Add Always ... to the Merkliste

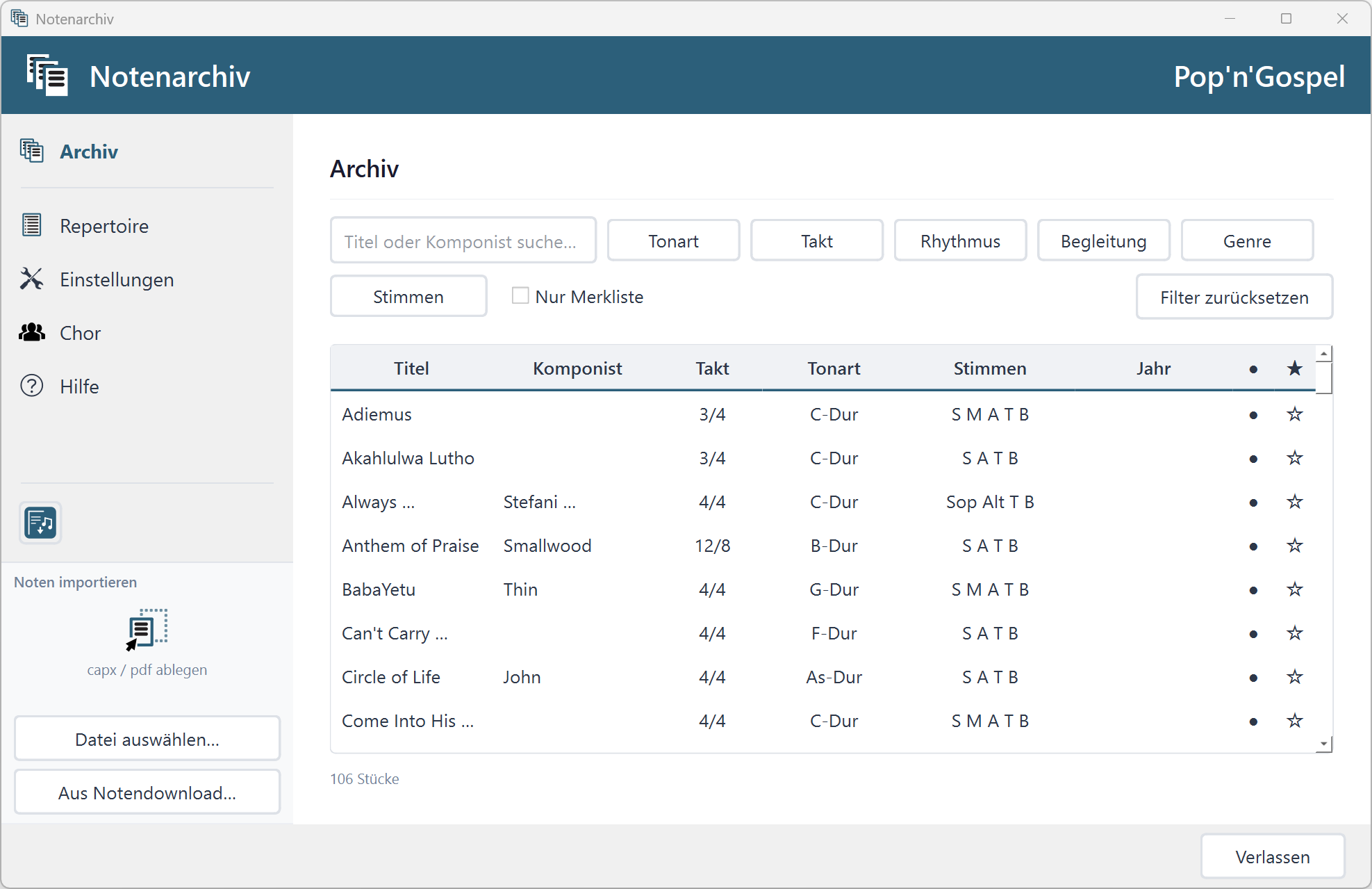click(x=1295, y=502)
